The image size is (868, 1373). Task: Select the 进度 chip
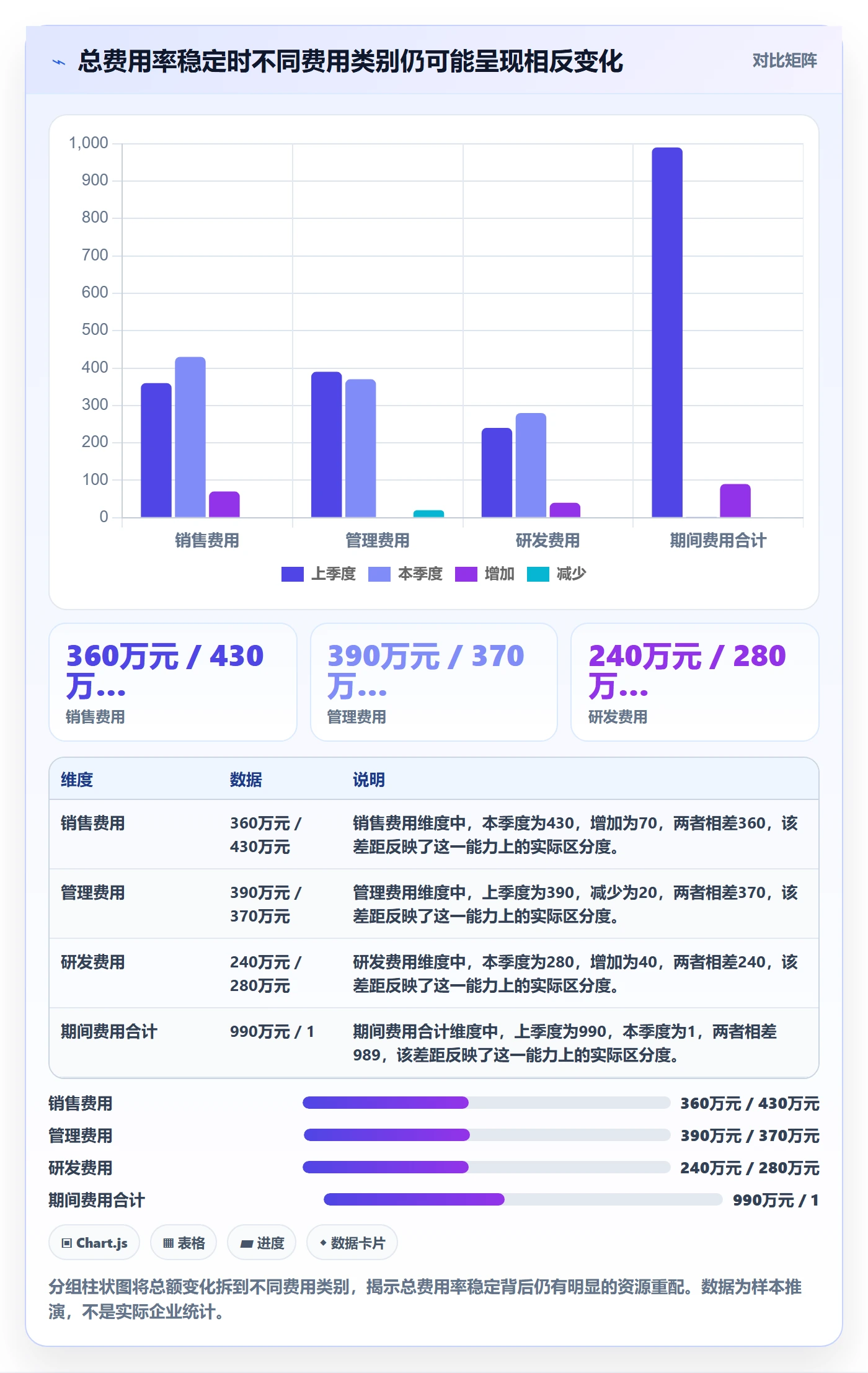pos(262,1243)
